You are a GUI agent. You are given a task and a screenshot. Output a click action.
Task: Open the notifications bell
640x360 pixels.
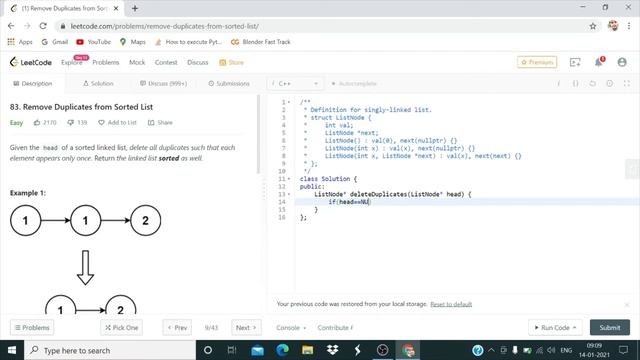point(598,62)
